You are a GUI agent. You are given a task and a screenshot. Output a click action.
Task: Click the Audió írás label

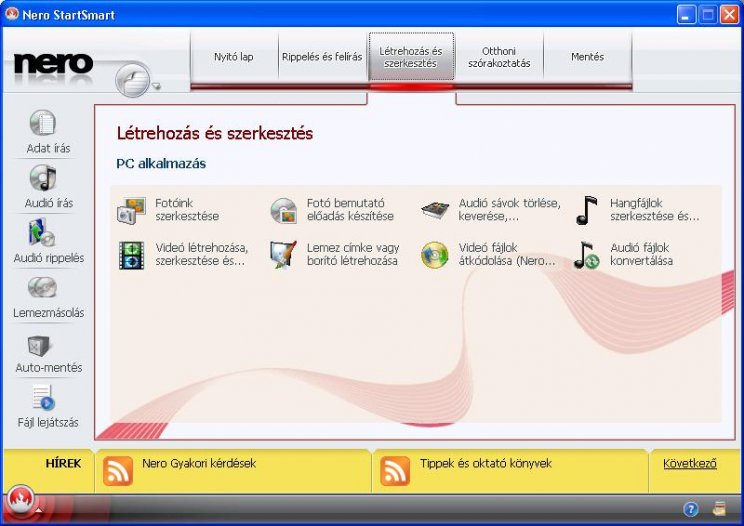tap(48, 203)
